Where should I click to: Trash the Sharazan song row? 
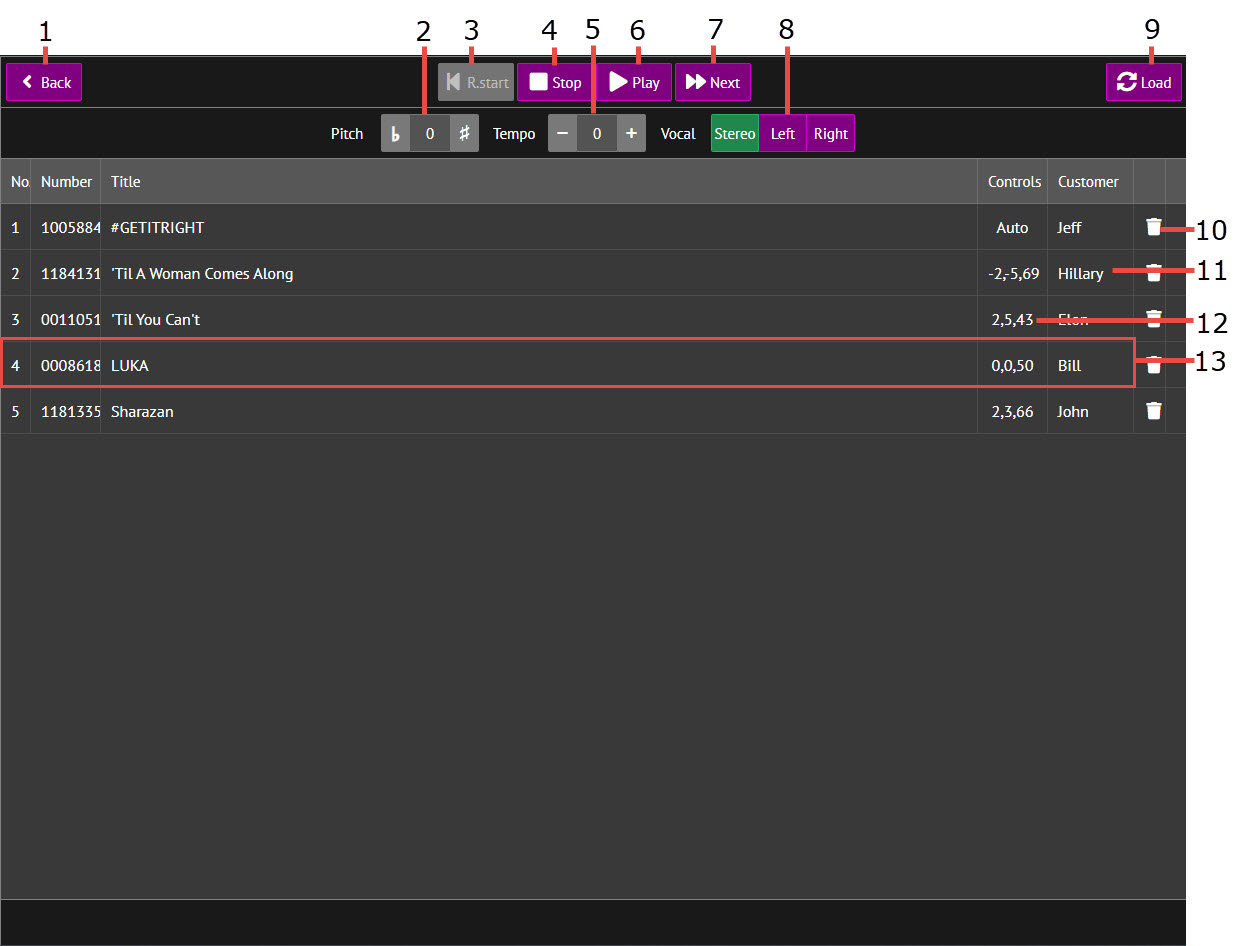pos(1153,411)
